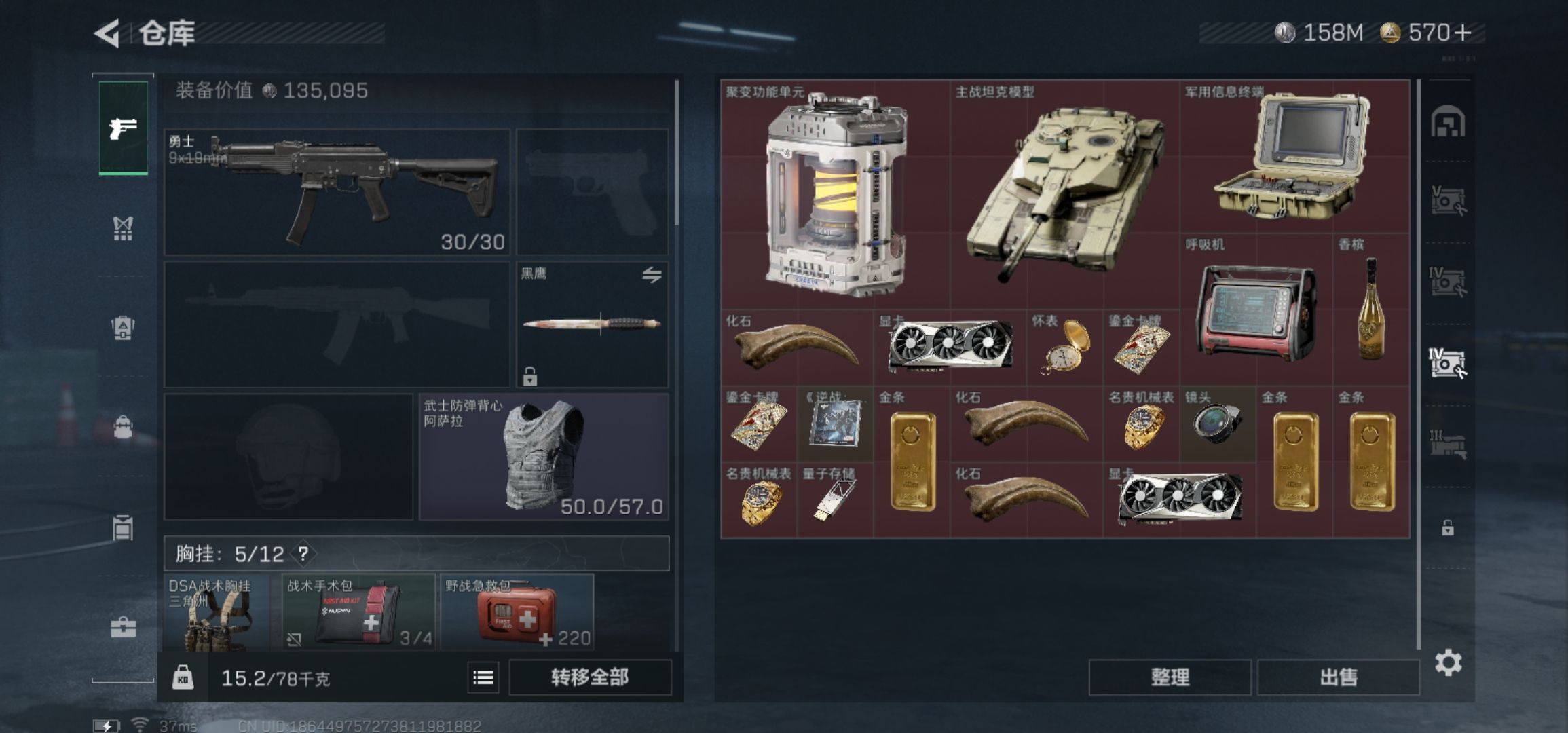Open the settings gear icon
Screen dimensions: 1568x733
1448,662
